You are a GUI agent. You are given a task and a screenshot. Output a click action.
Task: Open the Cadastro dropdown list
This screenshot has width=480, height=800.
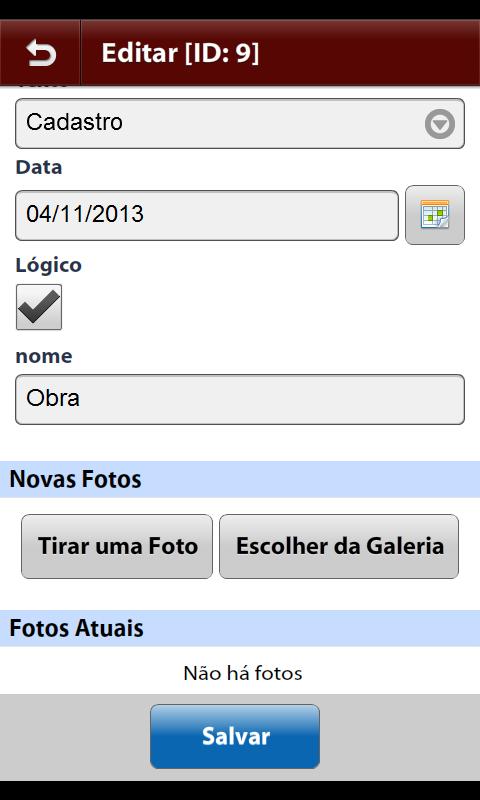point(240,123)
